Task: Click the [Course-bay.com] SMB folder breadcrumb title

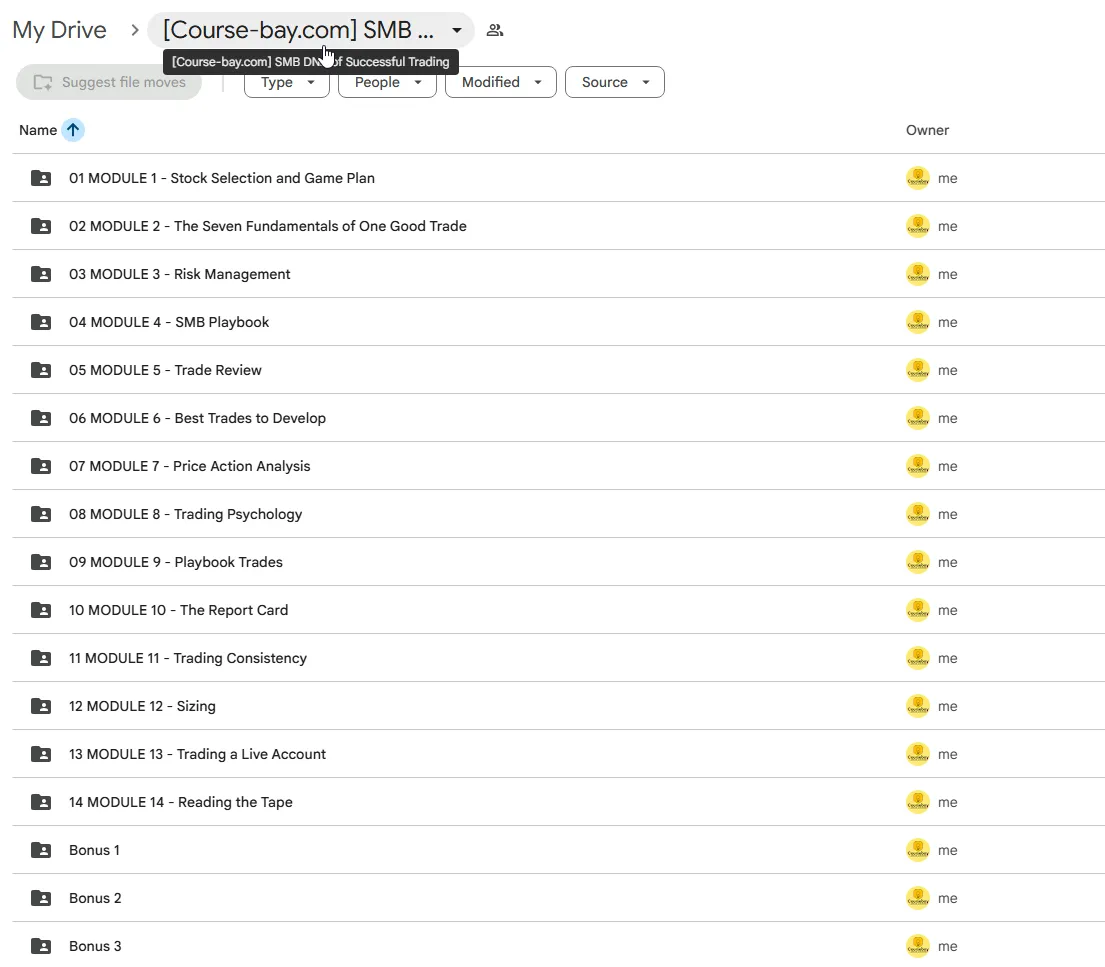Action: tap(298, 30)
